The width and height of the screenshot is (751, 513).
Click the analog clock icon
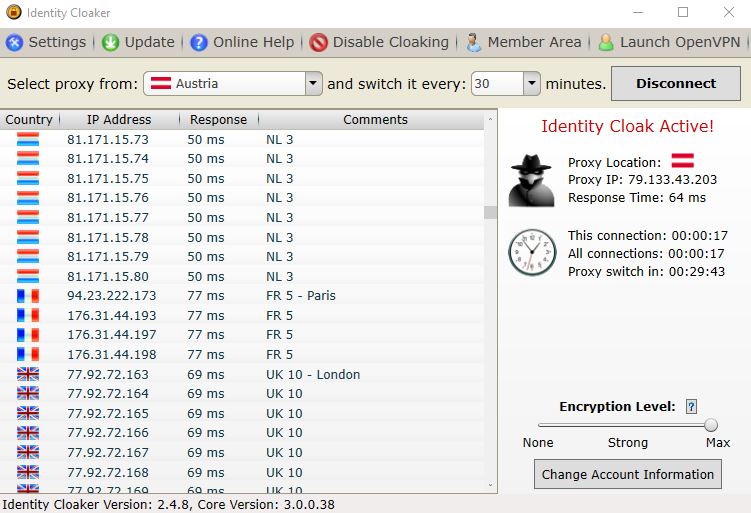click(x=532, y=252)
